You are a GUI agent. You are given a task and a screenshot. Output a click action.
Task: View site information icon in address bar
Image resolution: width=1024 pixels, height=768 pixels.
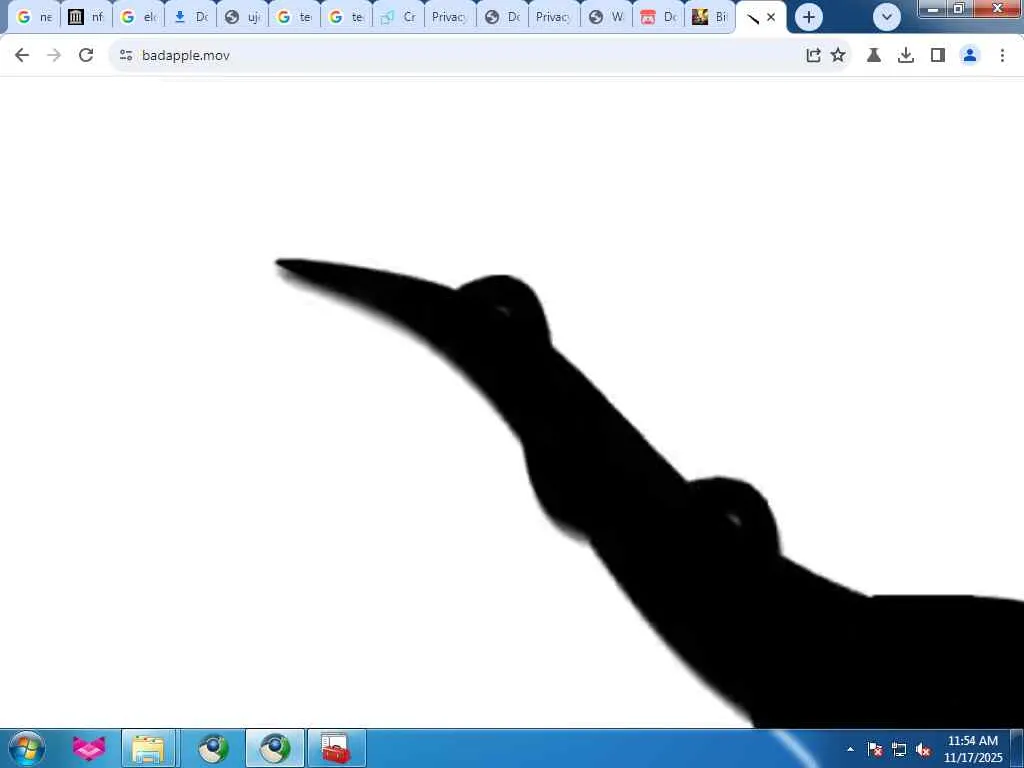(126, 56)
